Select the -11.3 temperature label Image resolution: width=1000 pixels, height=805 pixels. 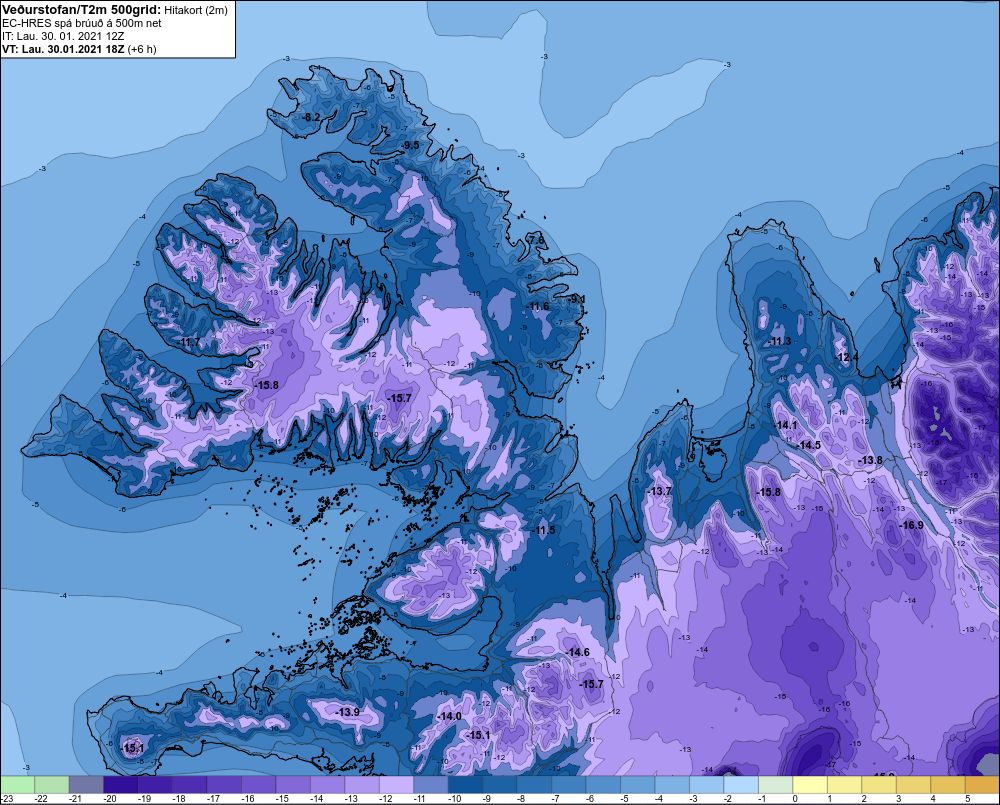(779, 341)
